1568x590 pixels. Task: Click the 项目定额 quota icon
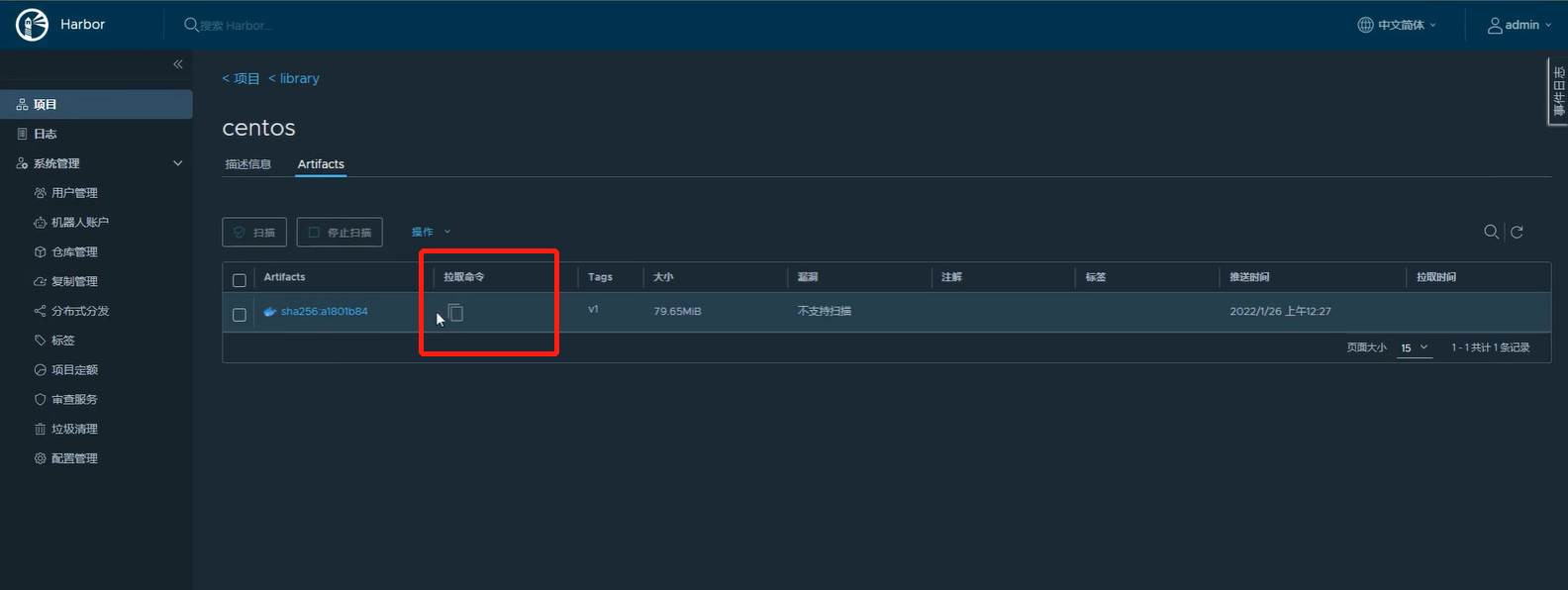(41, 370)
